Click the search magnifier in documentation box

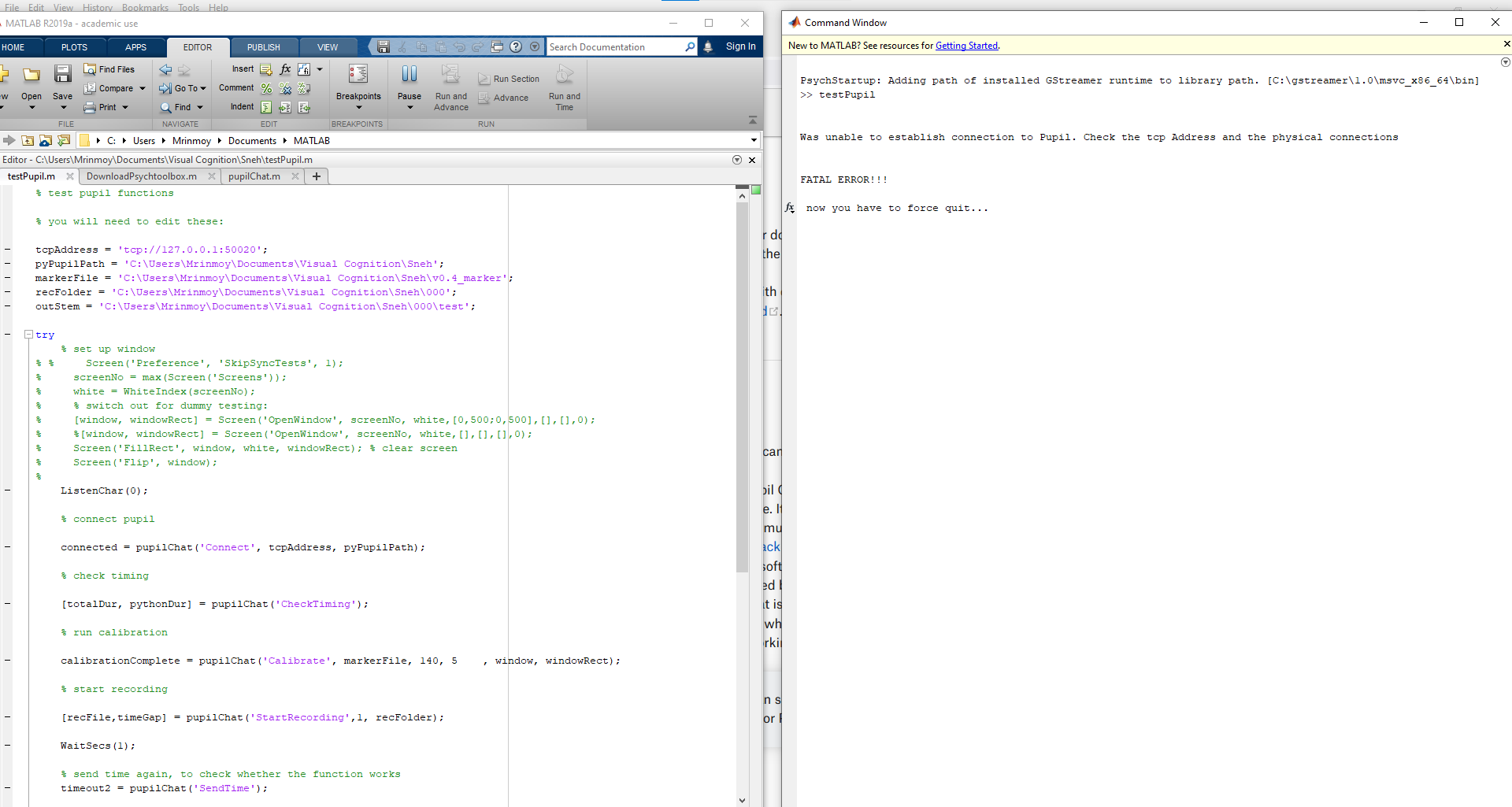690,47
